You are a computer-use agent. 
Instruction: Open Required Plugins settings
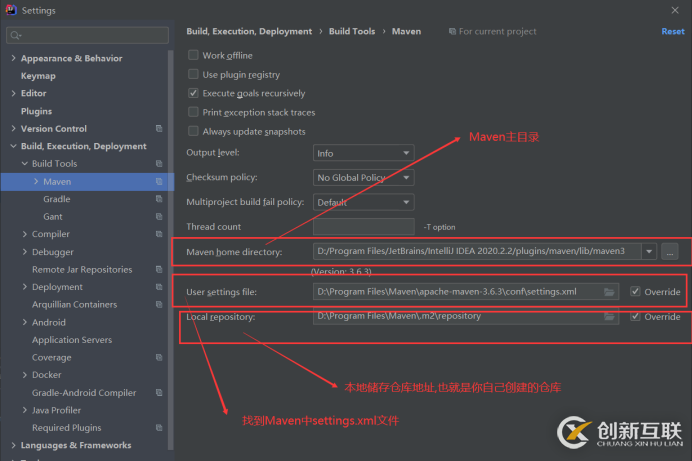[x=67, y=427]
